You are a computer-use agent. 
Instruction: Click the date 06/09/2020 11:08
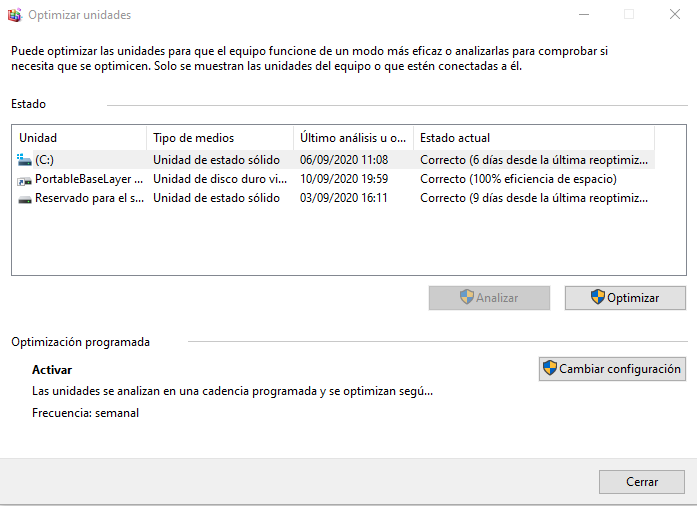[x=344, y=160]
